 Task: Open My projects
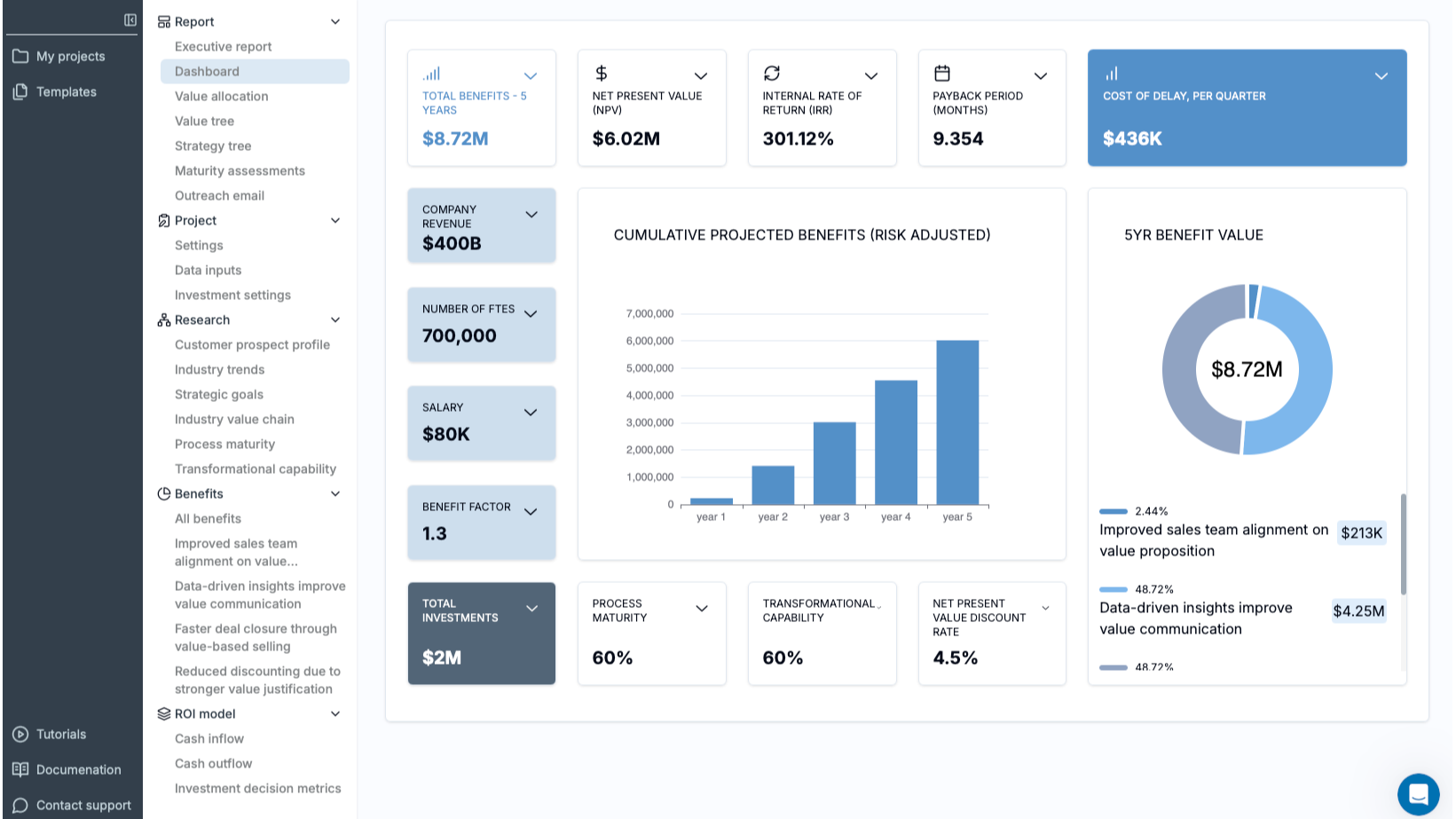[x=70, y=57]
